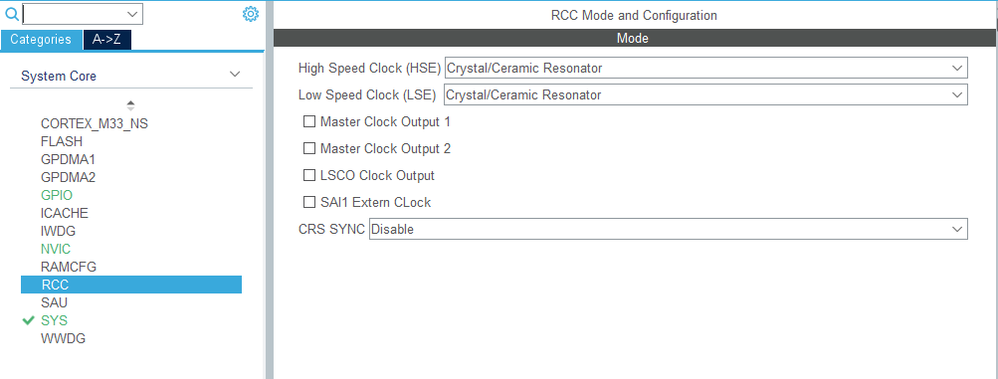Click the sort arrows above peripheral list
Image resolution: width=998 pixels, height=379 pixels.
130,105
